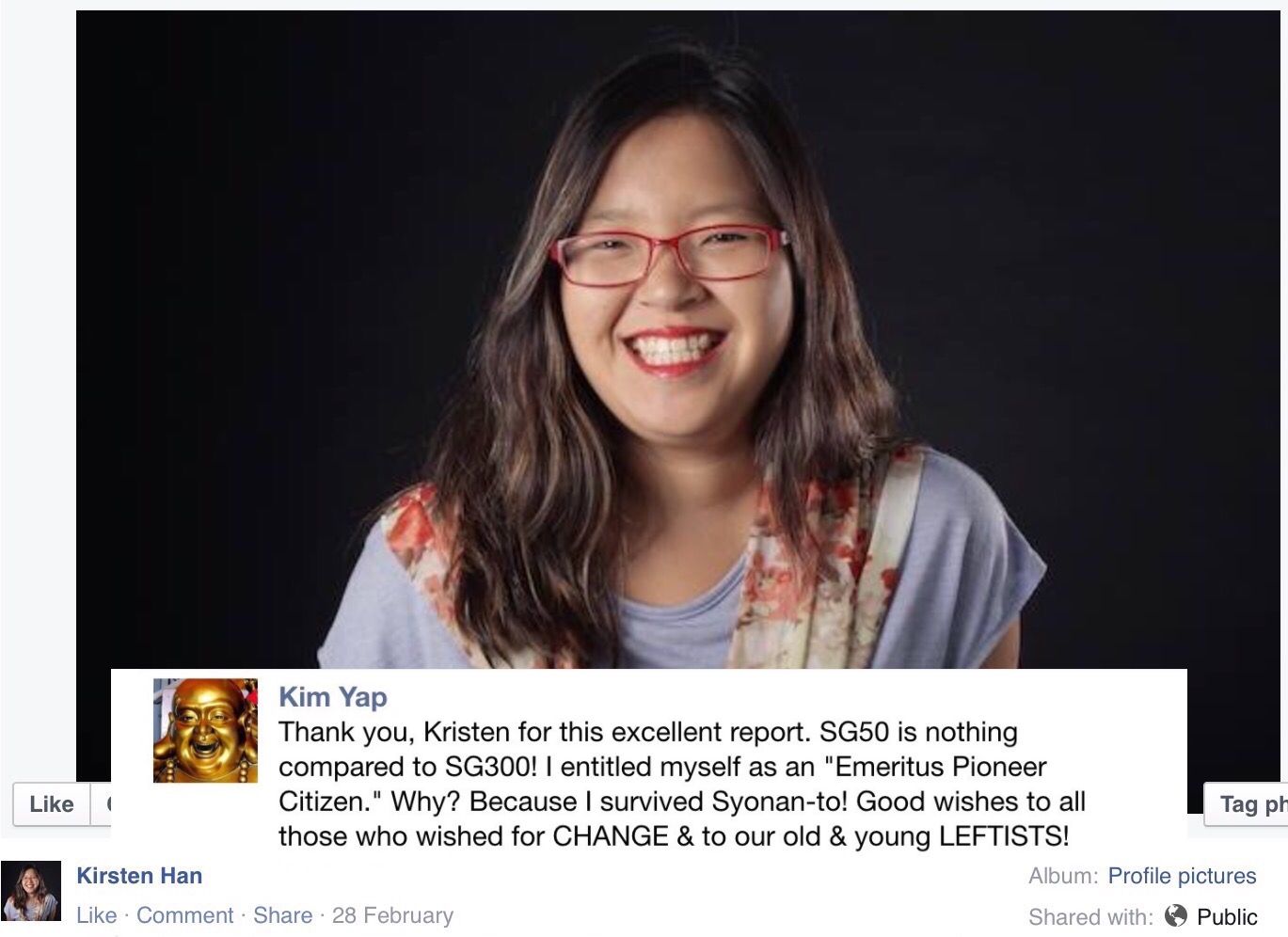Click the Like button on the photo overlay

tap(52, 804)
